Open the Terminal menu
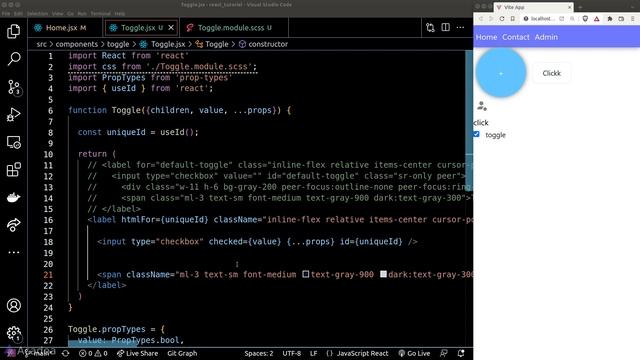Screen dimensions: 640x360 (x=100, y=13)
